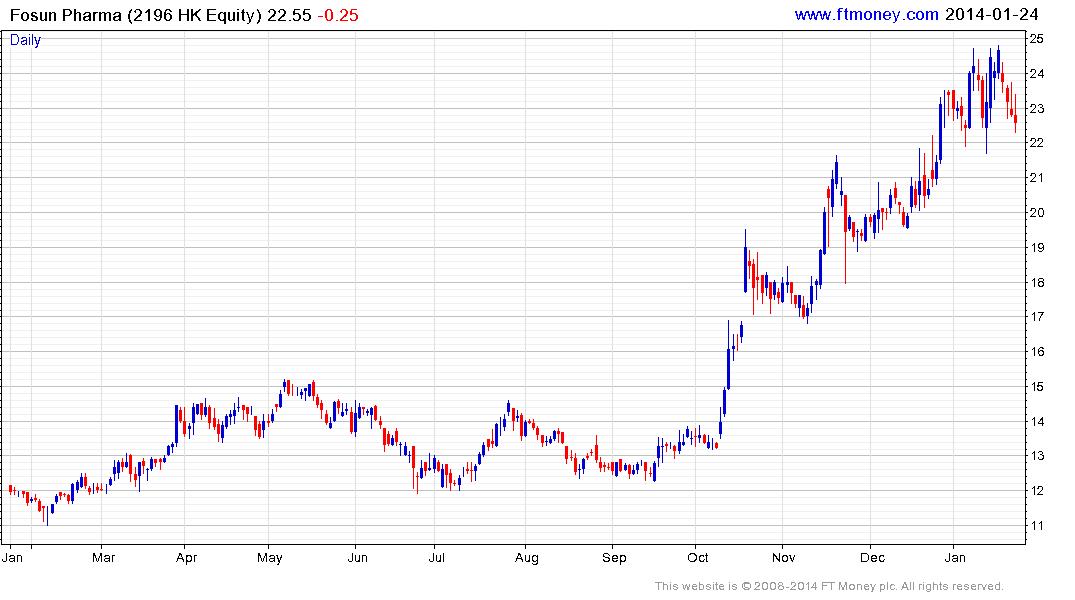Viewport: 1075px width, 600px height.
Task: Click the Jul label on x-axis
Action: click(437, 557)
